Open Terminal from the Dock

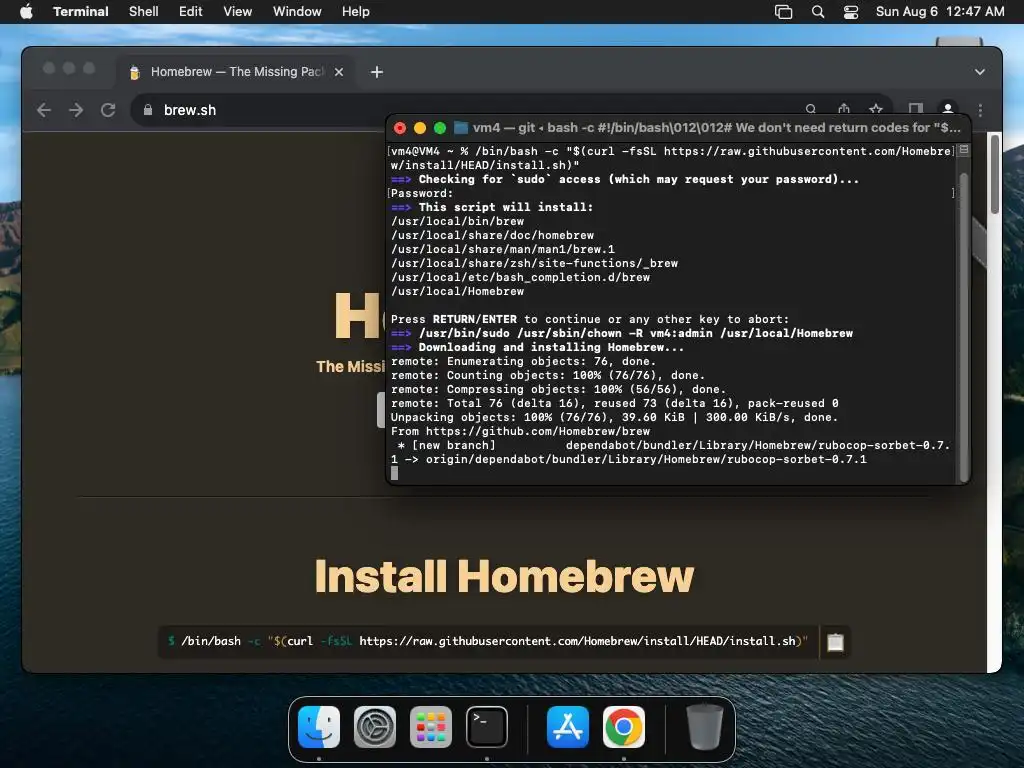click(x=487, y=727)
